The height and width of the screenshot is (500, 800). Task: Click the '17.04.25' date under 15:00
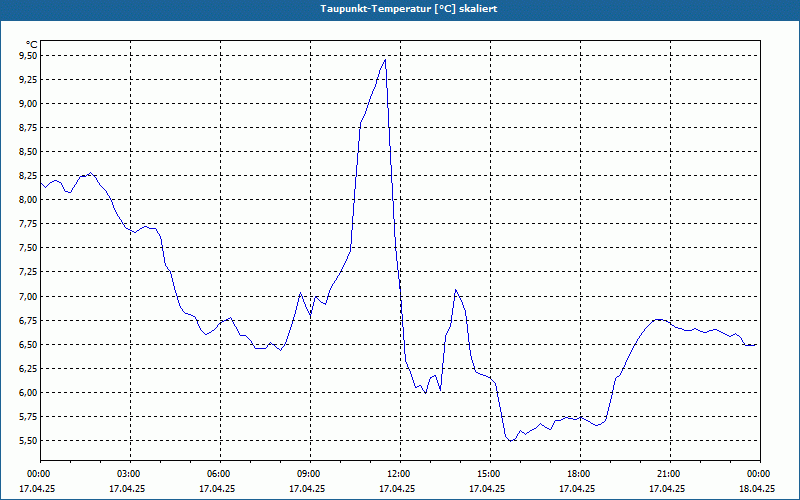[487, 488]
